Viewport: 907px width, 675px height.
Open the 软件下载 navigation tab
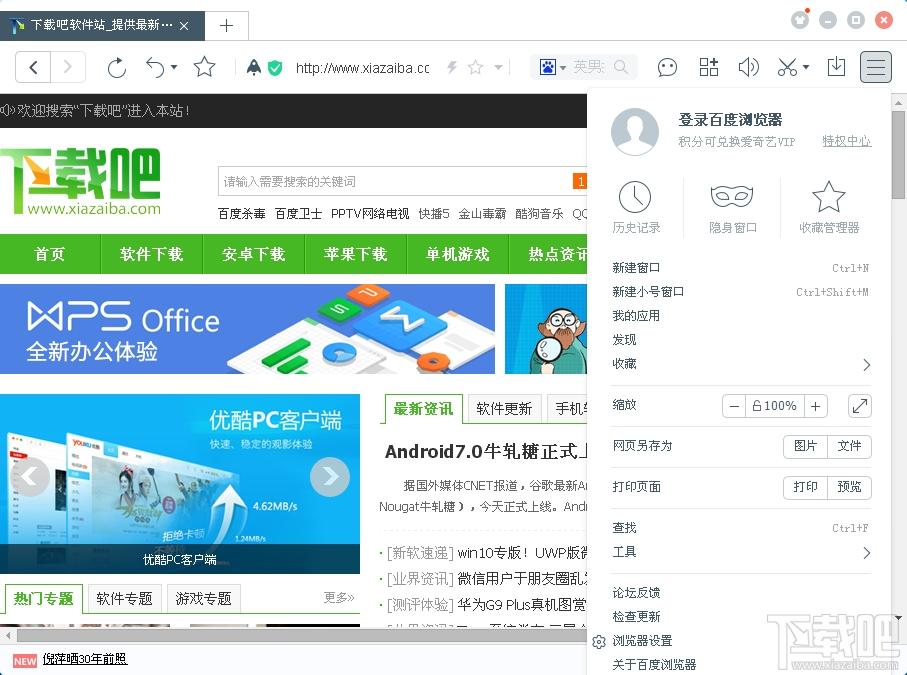pos(152,254)
